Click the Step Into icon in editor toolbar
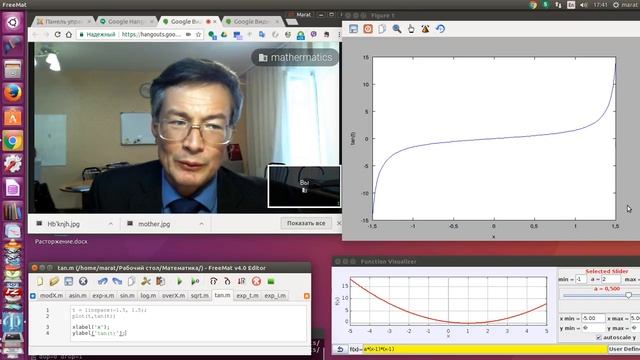This screenshot has width=640, height=360. (x=213, y=281)
